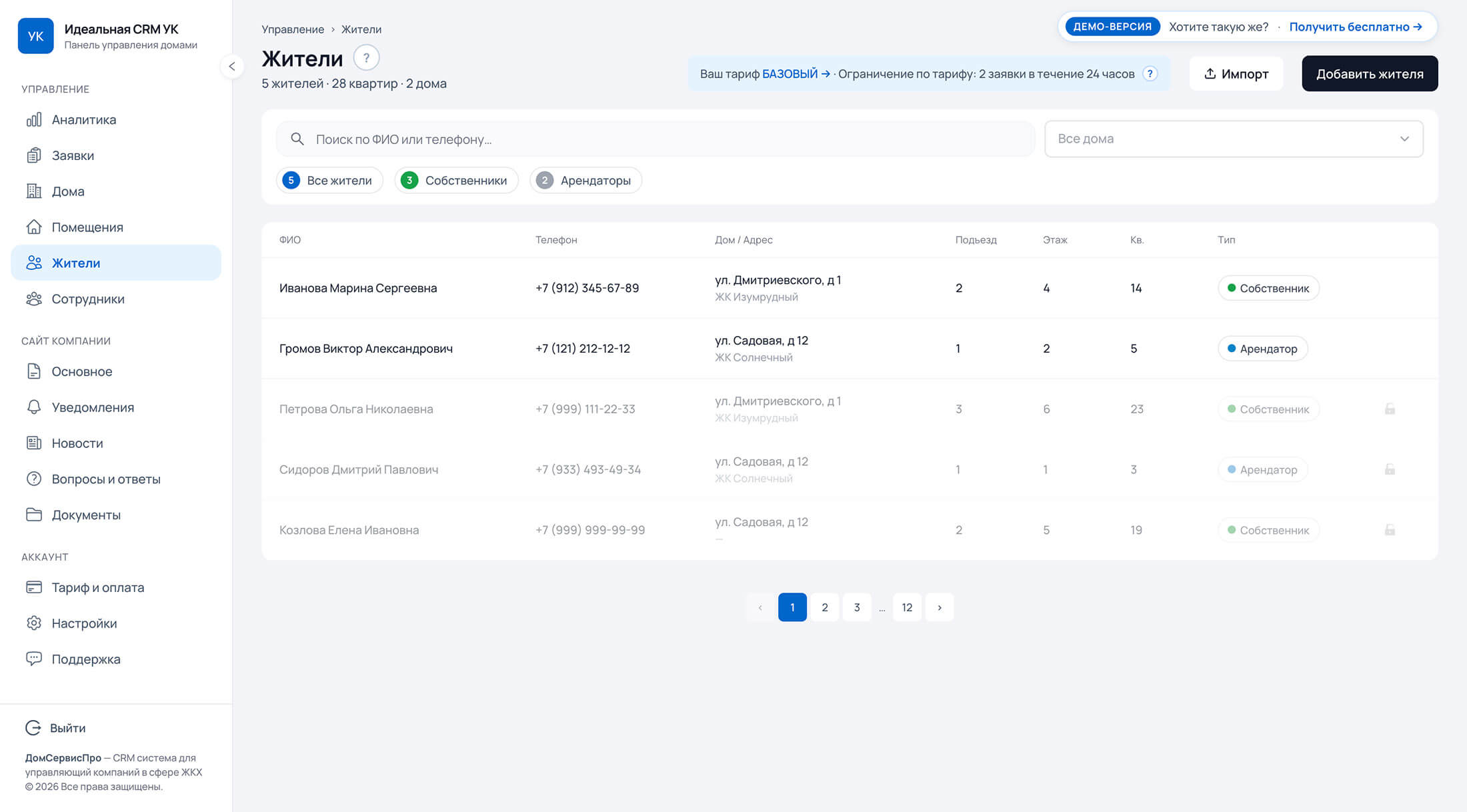Open the Аналитика chart icon
The width and height of the screenshot is (1467, 812).
pos(34,119)
